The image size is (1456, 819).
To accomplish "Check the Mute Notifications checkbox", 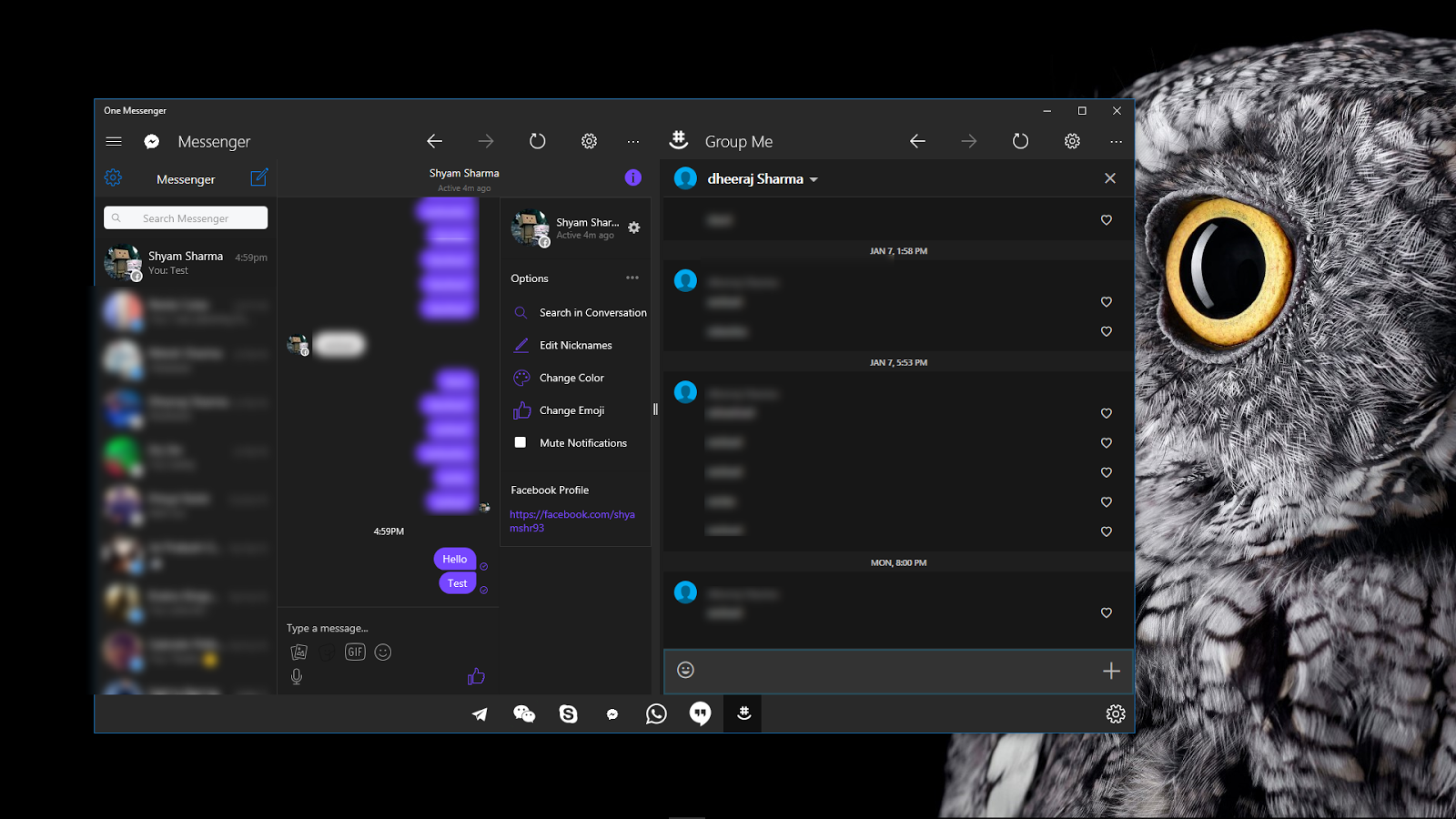I will click(x=521, y=442).
